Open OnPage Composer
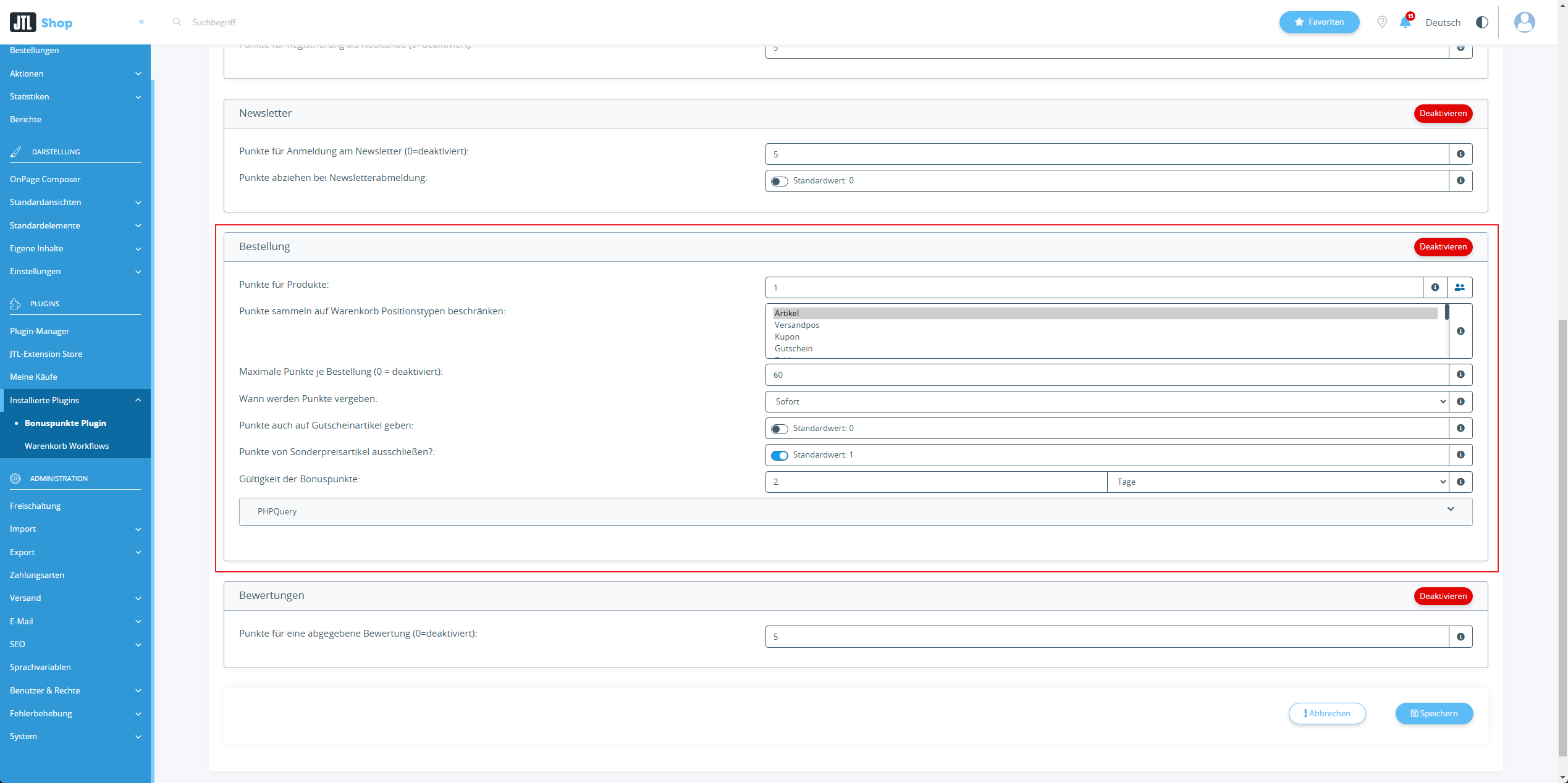 pos(45,179)
